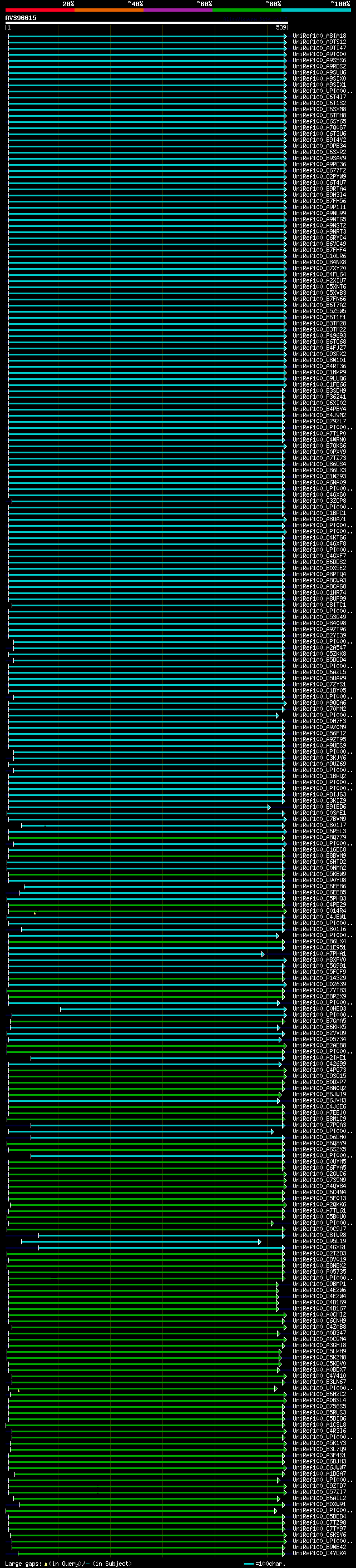Select hit label UniRef100_A1CSL8
Image resolution: width=356 pixels, height=1568 pixels.
point(319,1424)
